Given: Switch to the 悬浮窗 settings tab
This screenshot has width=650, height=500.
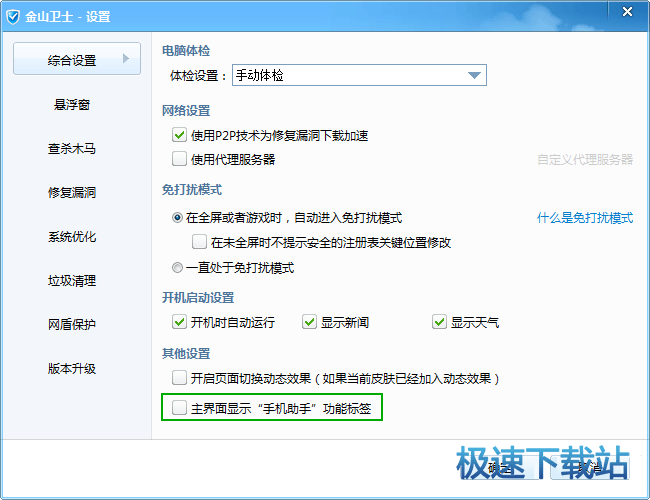Looking at the screenshot, I should tap(72, 104).
